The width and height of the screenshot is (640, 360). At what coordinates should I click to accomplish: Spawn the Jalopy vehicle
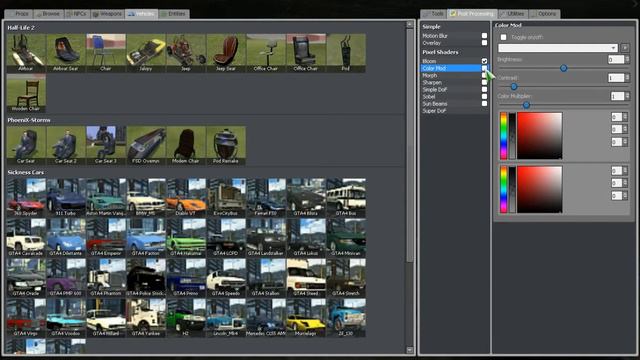click(146, 53)
